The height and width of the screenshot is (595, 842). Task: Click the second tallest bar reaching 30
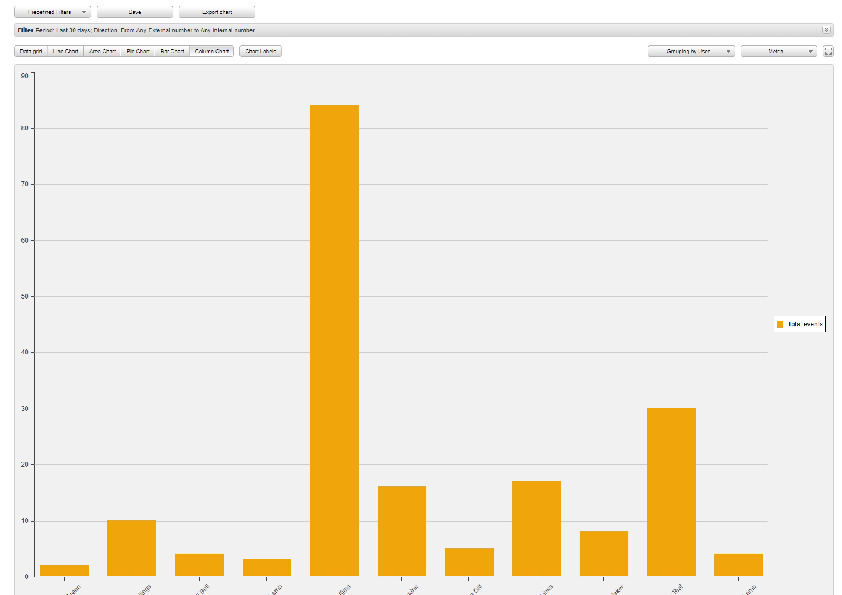point(671,491)
